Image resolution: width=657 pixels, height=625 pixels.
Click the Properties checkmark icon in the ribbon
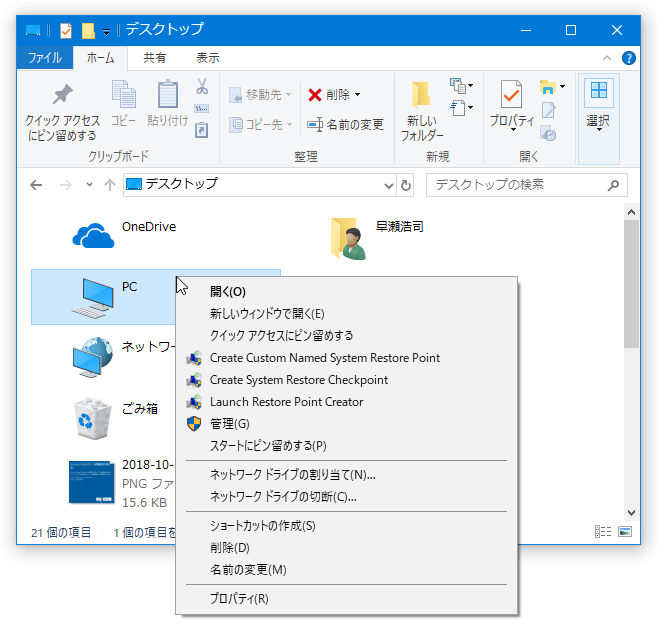tap(512, 94)
